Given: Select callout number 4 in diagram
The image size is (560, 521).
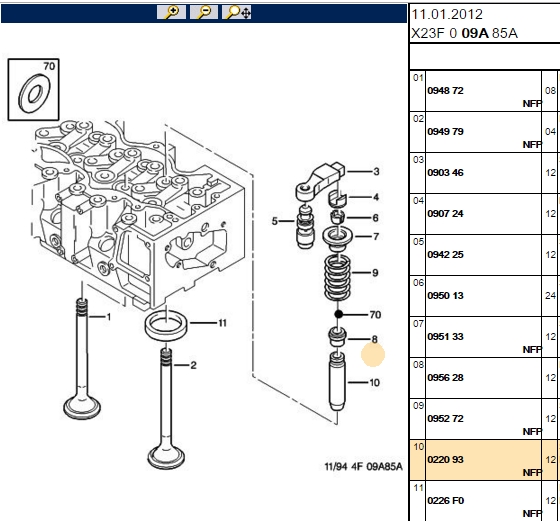Looking at the screenshot, I should pyautogui.click(x=376, y=197).
